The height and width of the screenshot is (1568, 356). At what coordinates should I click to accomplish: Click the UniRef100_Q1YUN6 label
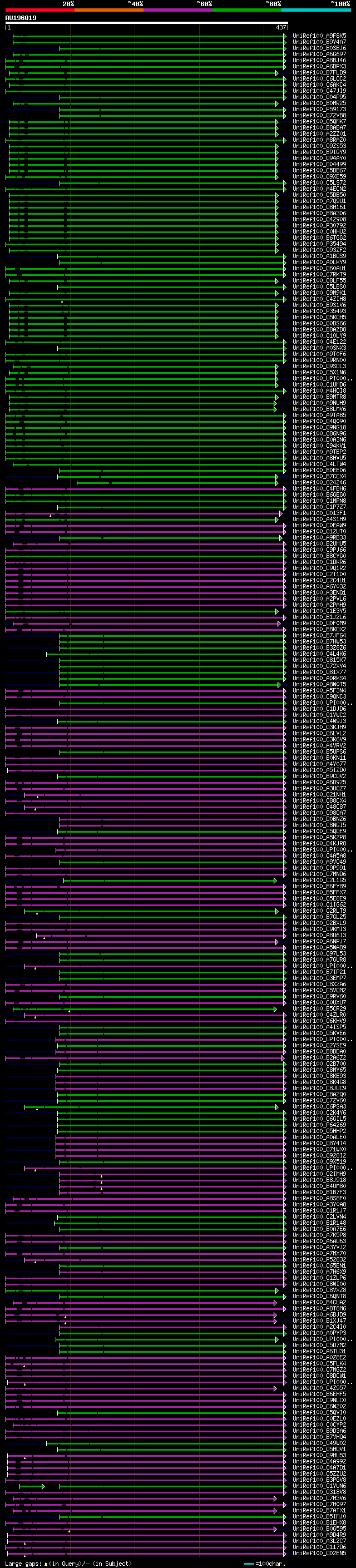click(319, 1486)
